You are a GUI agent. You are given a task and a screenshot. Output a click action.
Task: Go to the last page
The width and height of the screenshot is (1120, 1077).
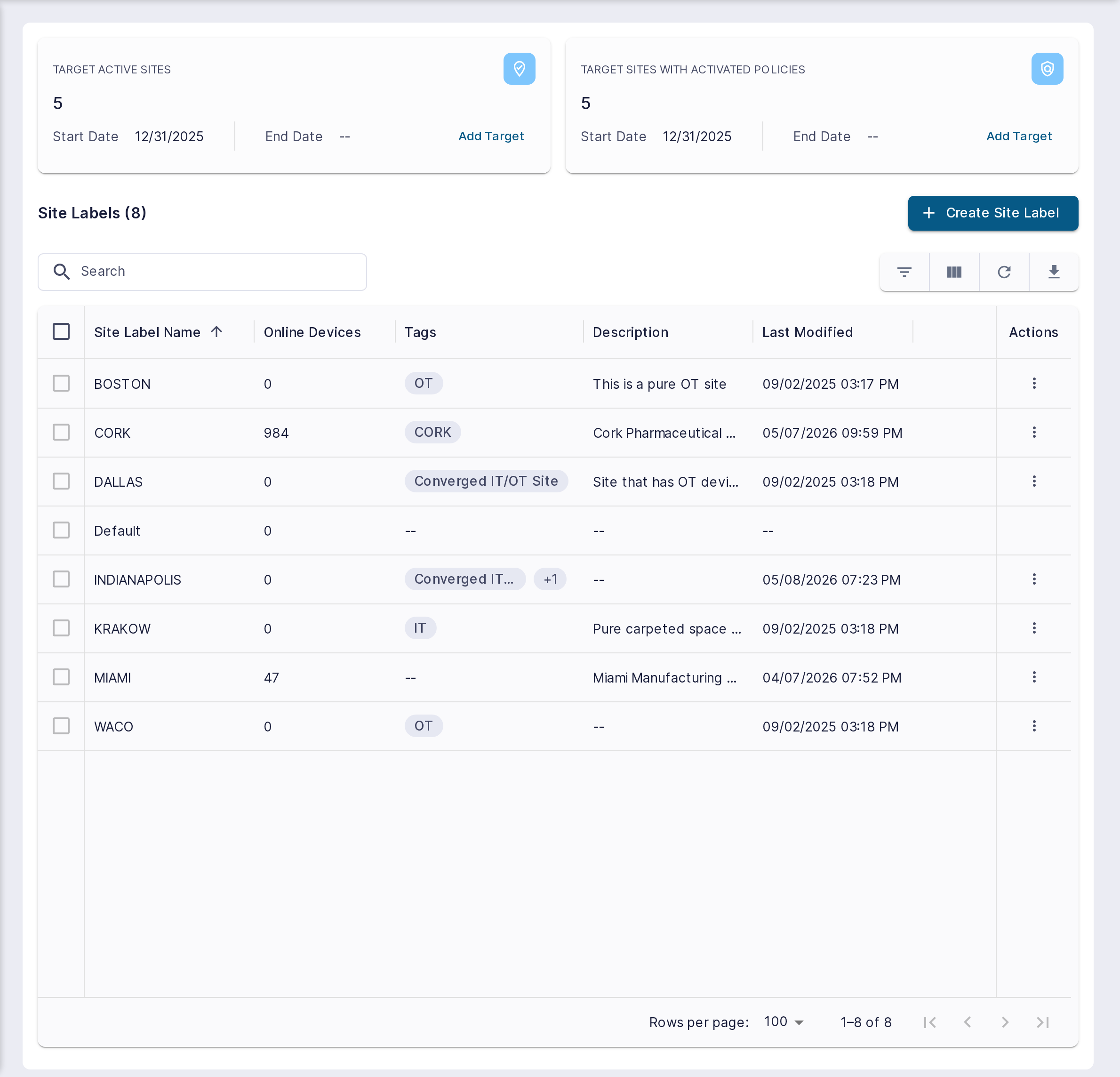tap(1042, 1022)
